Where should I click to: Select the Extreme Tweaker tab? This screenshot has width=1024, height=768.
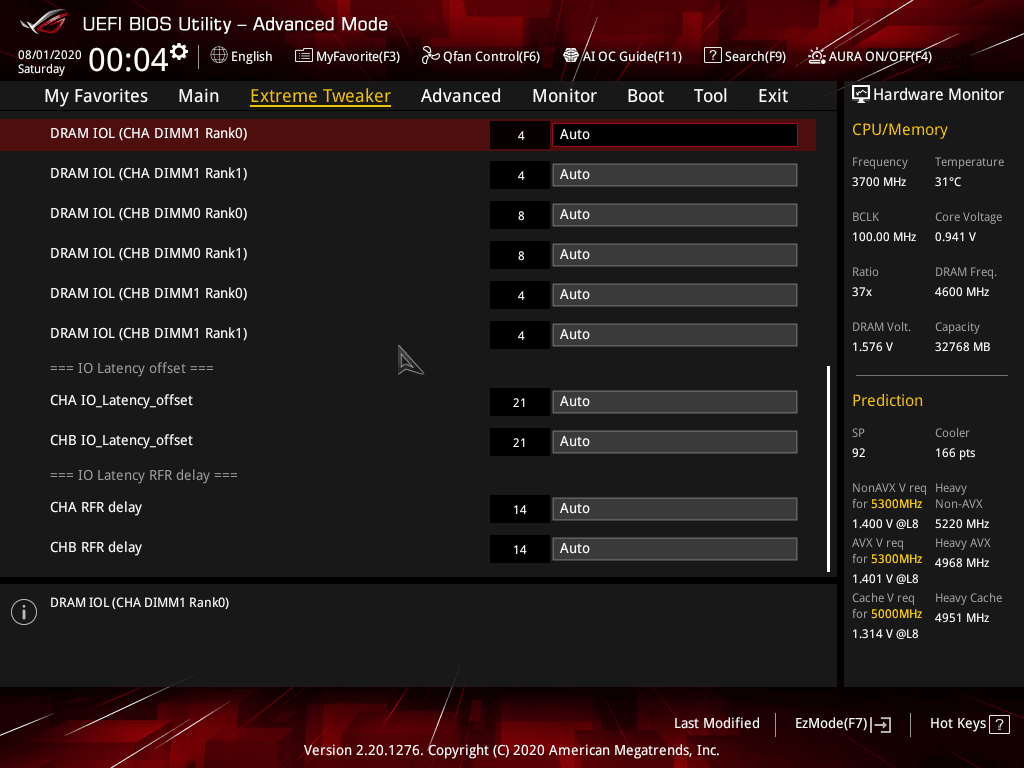click(321, 95)
